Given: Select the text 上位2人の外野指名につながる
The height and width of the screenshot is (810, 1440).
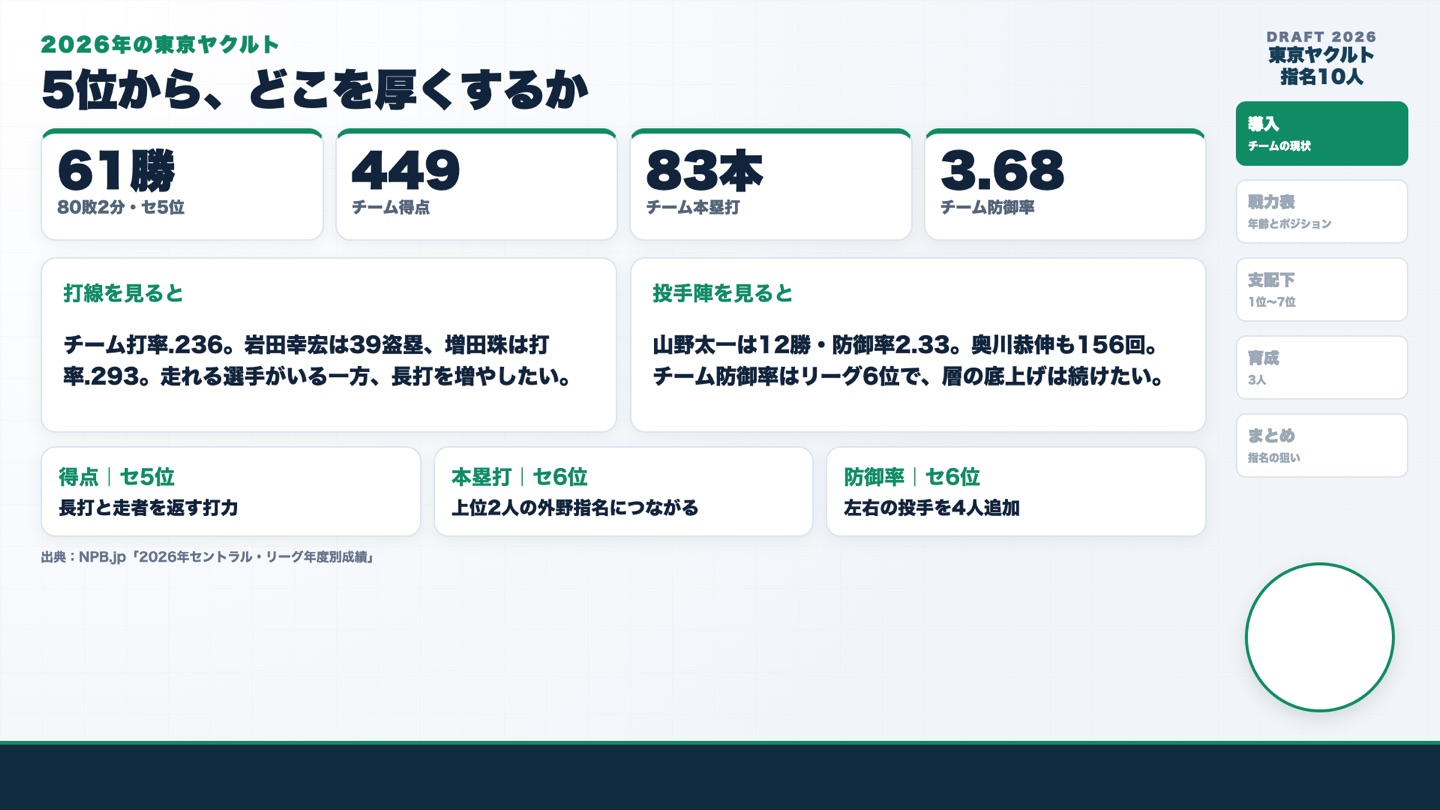Looking at the screenshot, I should pyautogui.click(x=575, y=508).
